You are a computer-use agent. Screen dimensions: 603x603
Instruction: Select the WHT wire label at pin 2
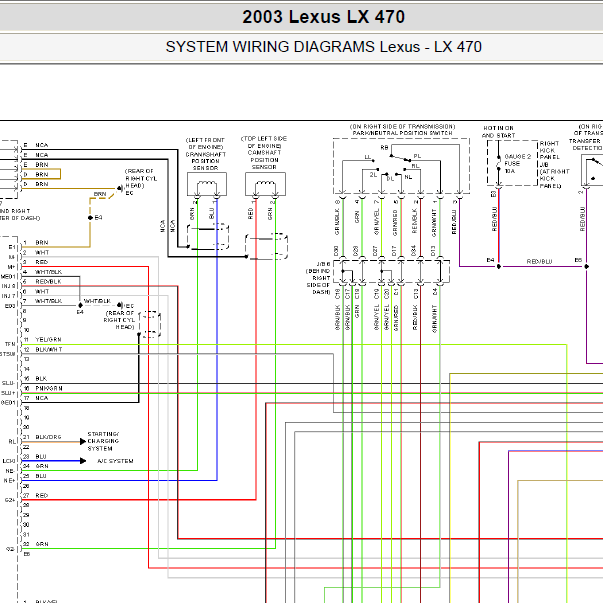point(42,252)
